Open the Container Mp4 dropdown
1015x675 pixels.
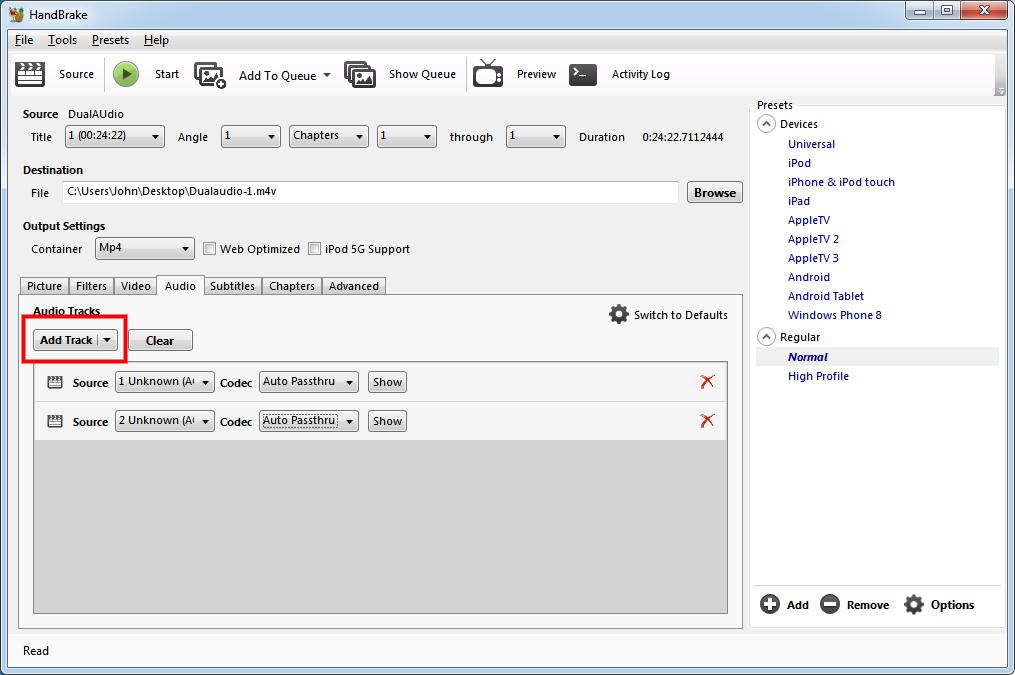coord(145,248)
